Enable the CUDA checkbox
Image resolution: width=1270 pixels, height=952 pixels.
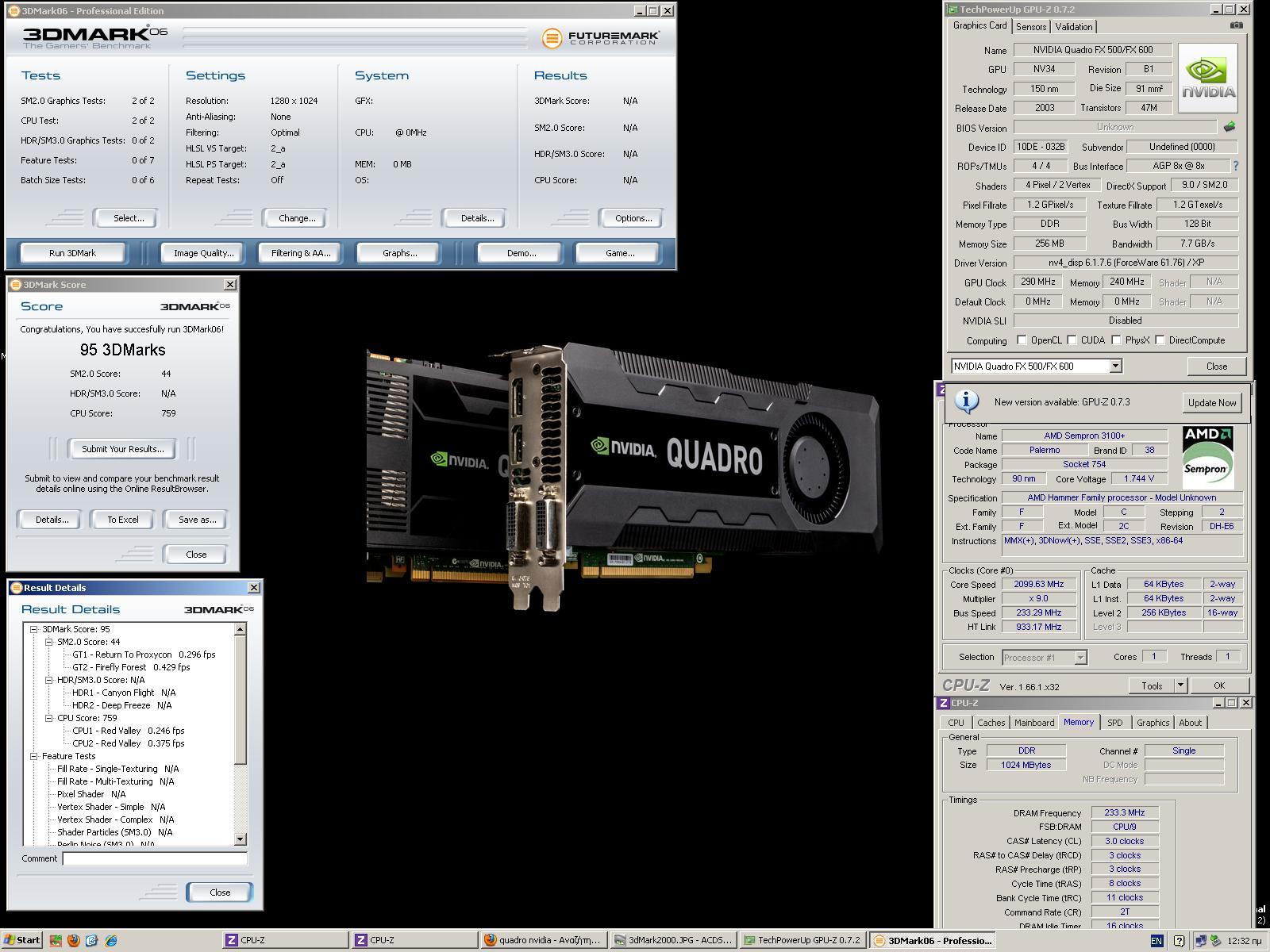coord(1072,340)
